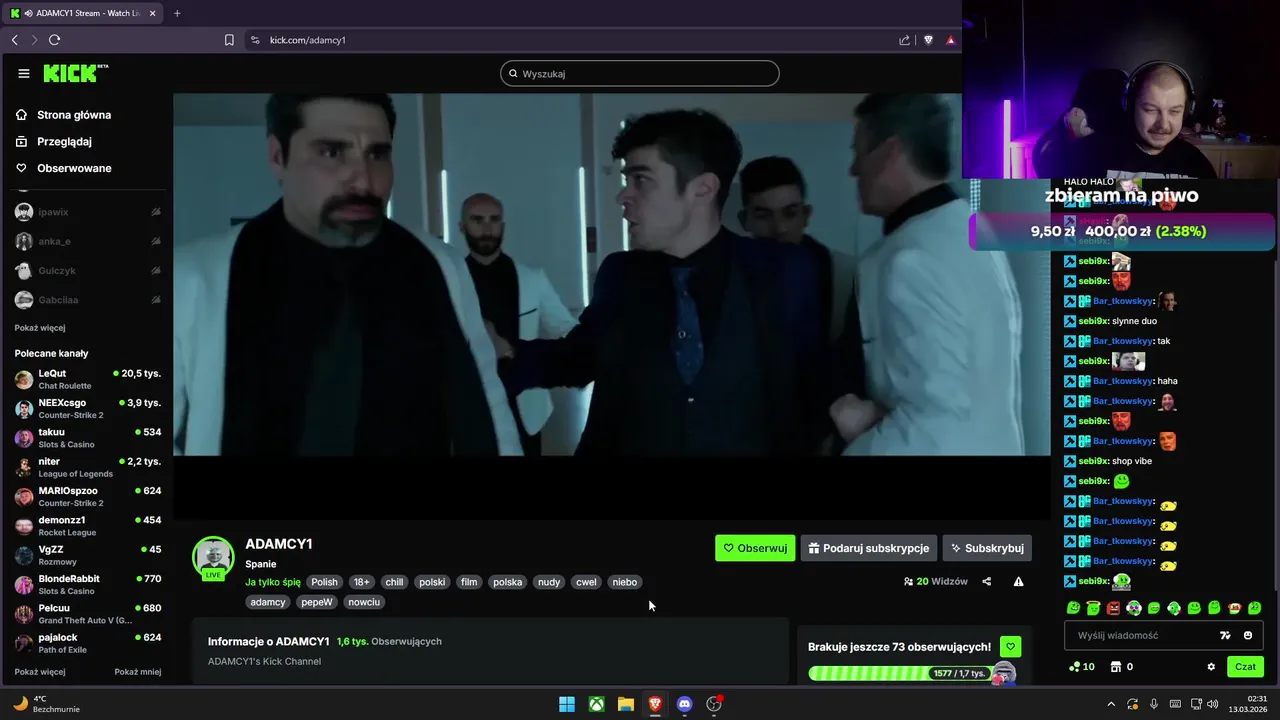The width and height of the screenshot is (1280, 720).
Task: Reload the page with refresh icon
Action: 54,40
